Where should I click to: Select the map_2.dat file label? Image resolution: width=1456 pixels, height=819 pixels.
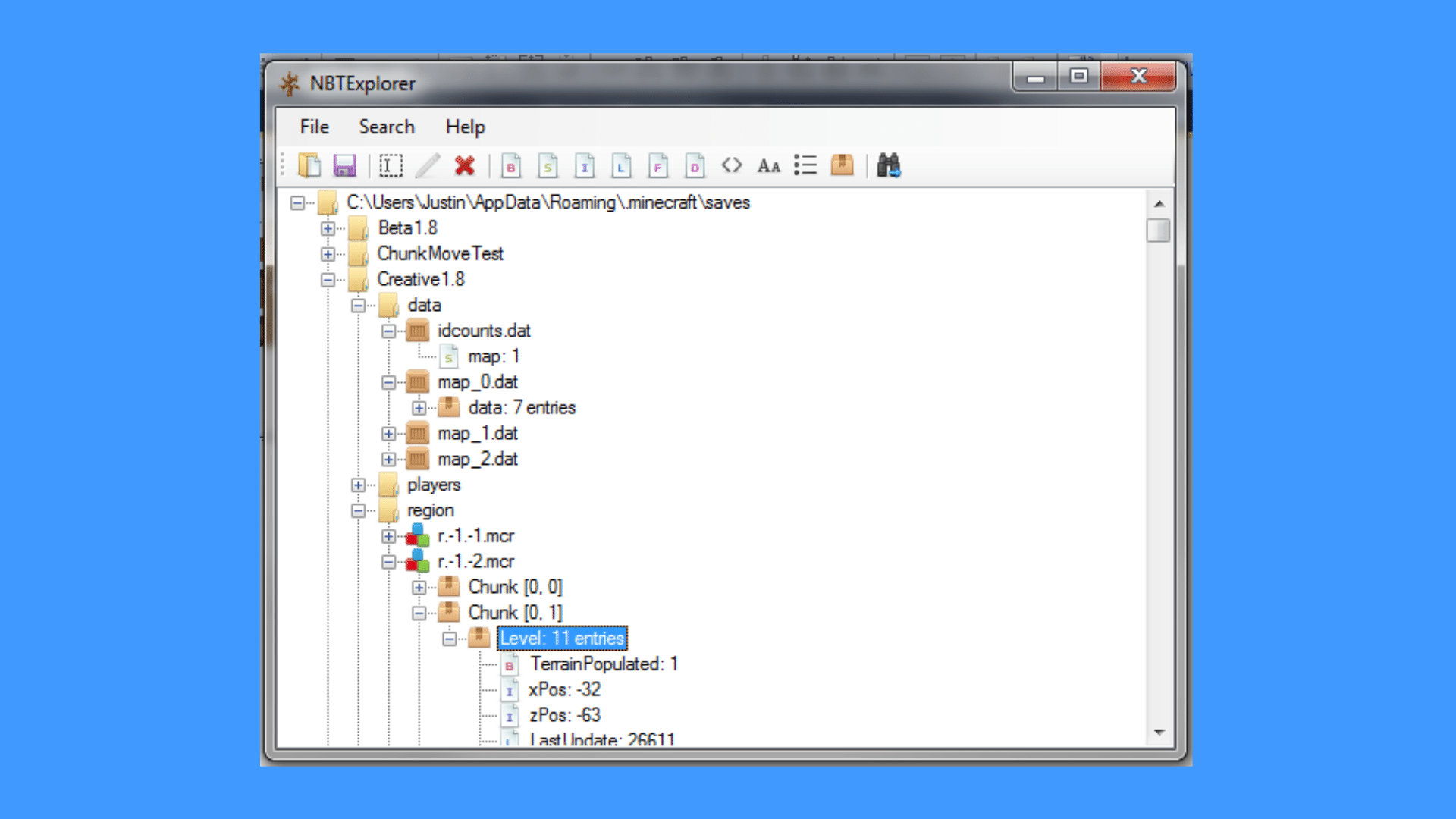(x=478, y=459)
